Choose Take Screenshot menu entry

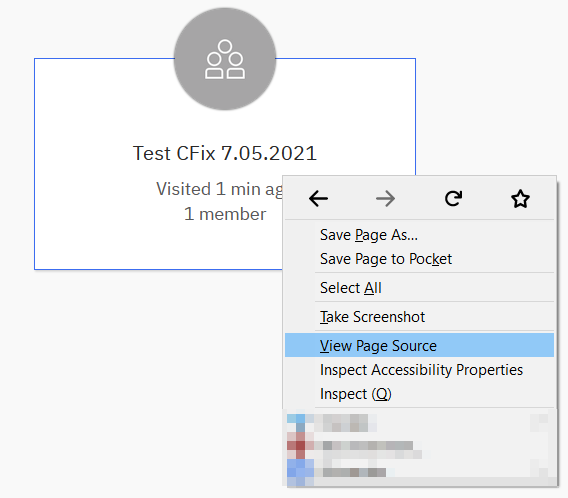coord(419,317)
